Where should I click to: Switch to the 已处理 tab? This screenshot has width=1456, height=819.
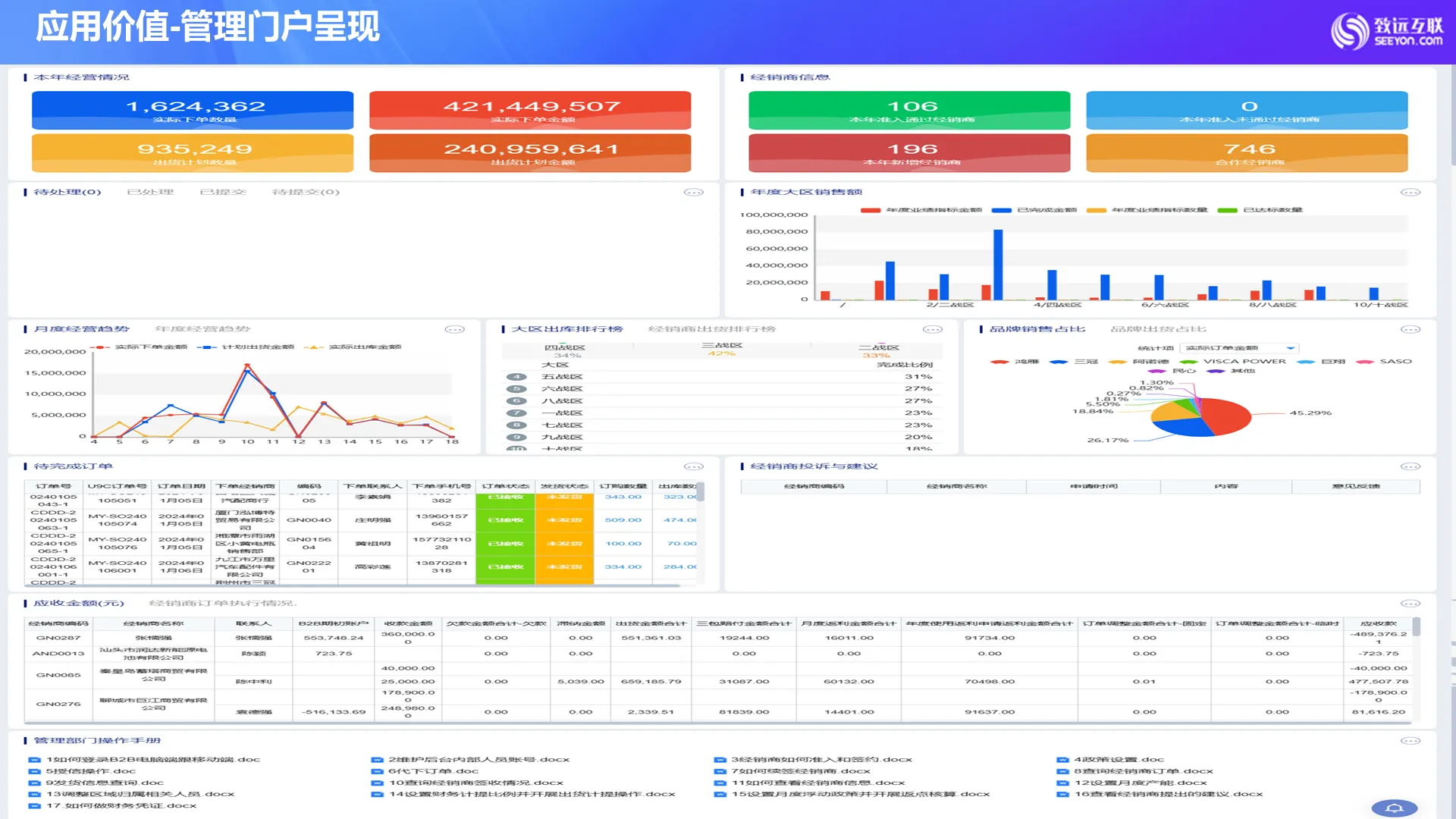(150, 193)
